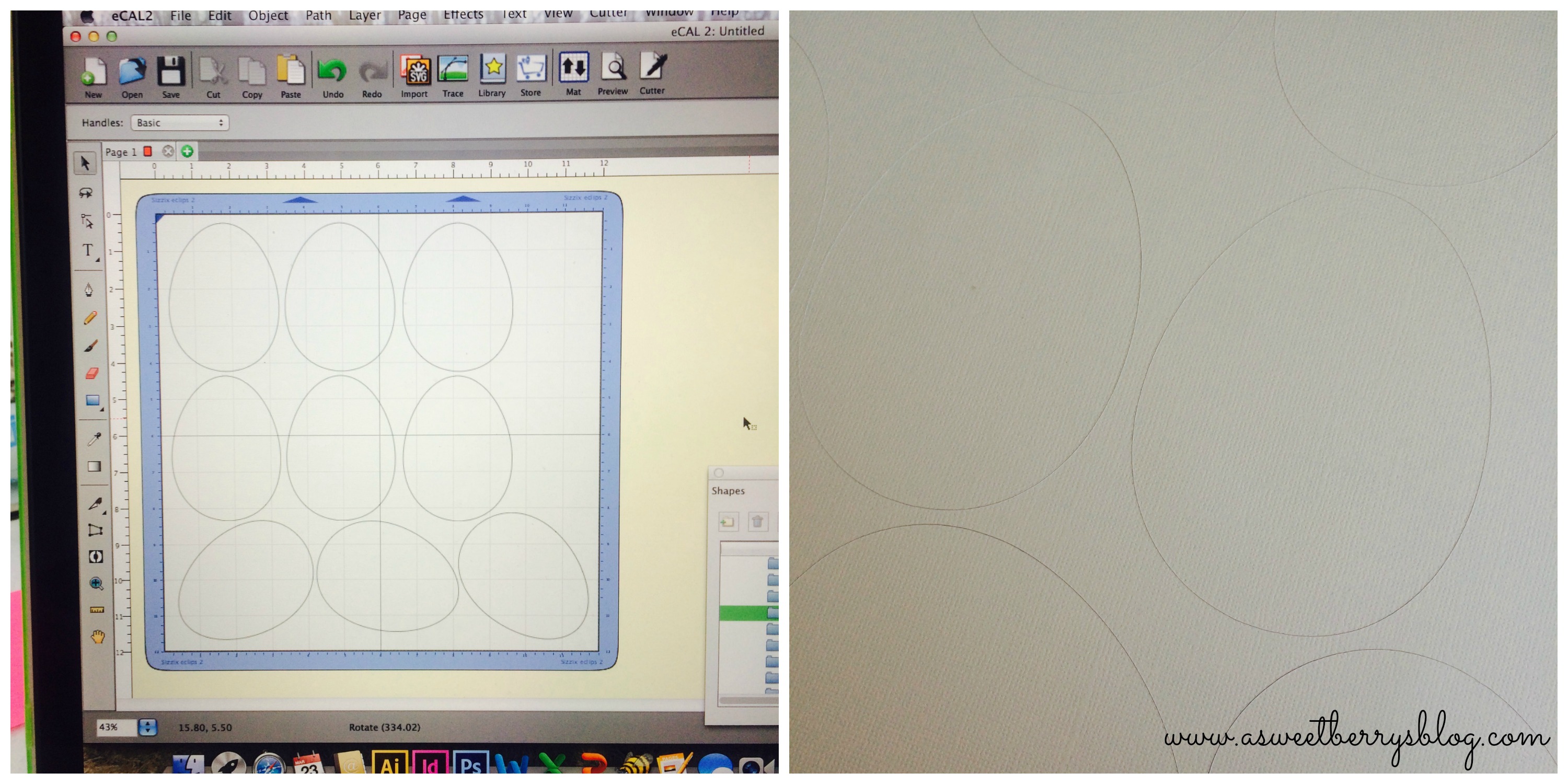1568x784 pixels.
Task: Click the New document toolbar icon
Action: 94,72
